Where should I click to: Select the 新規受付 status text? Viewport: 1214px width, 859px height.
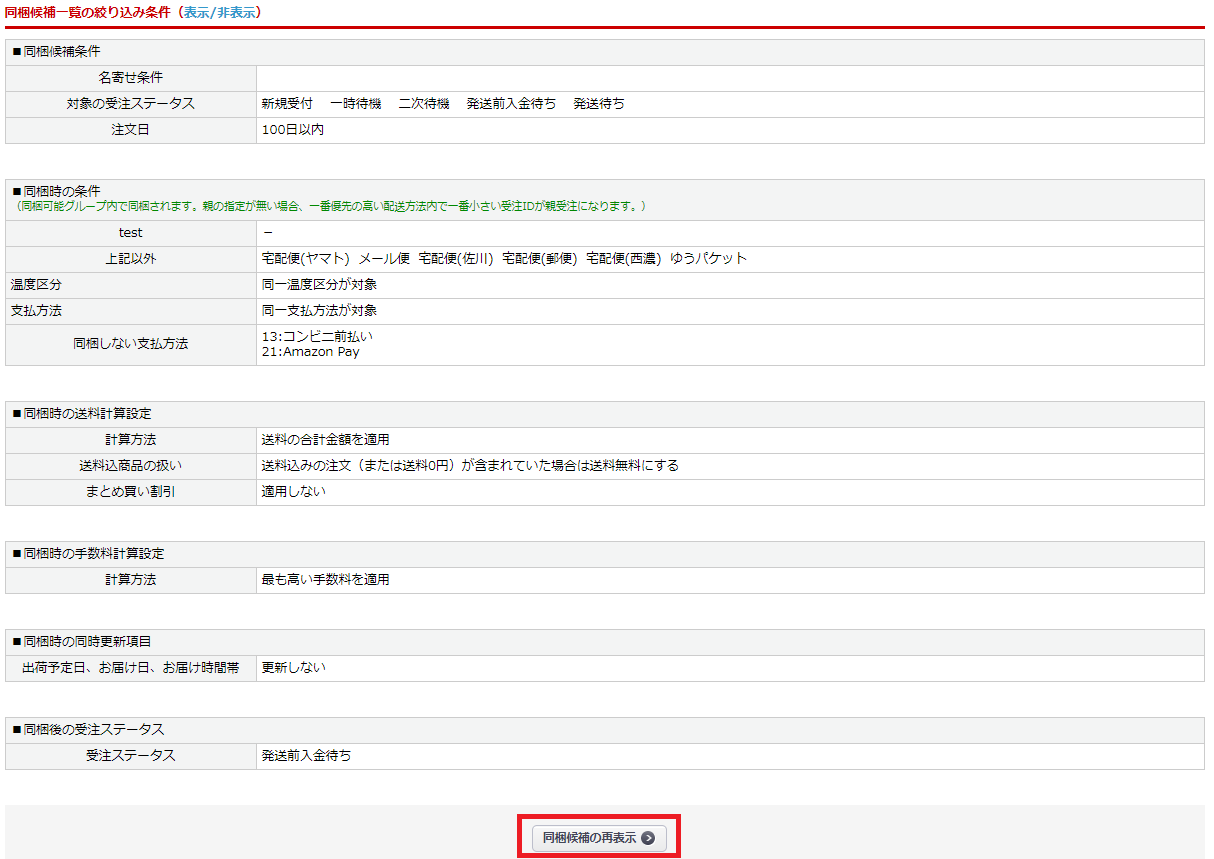click(287, 104)
